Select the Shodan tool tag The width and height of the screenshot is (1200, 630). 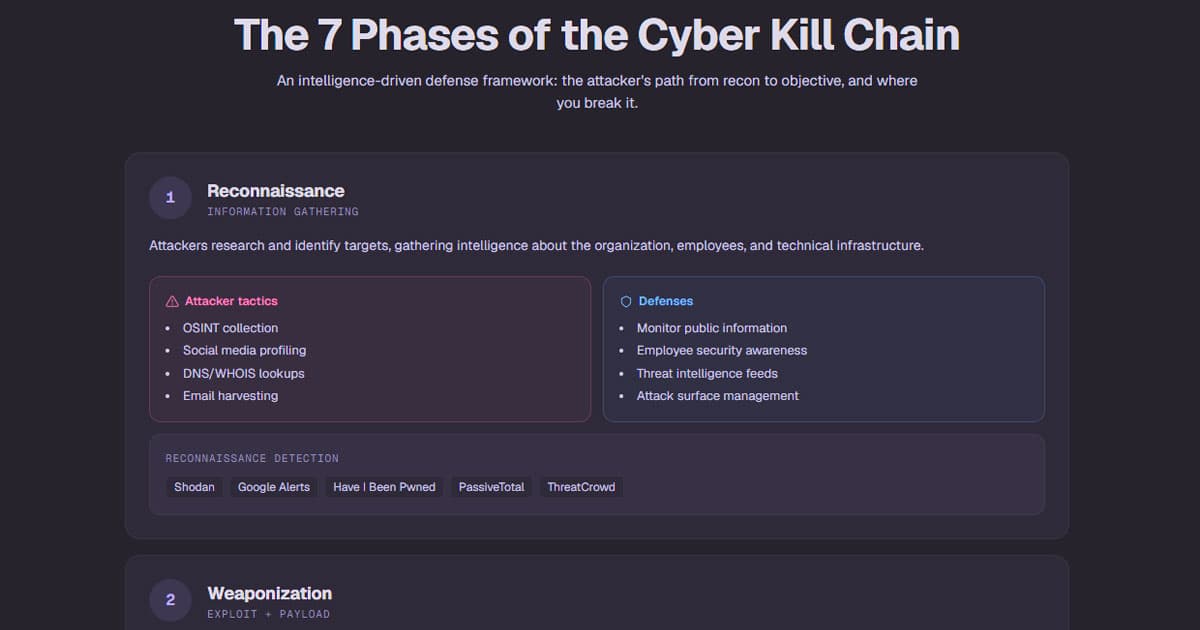[194, 487]
